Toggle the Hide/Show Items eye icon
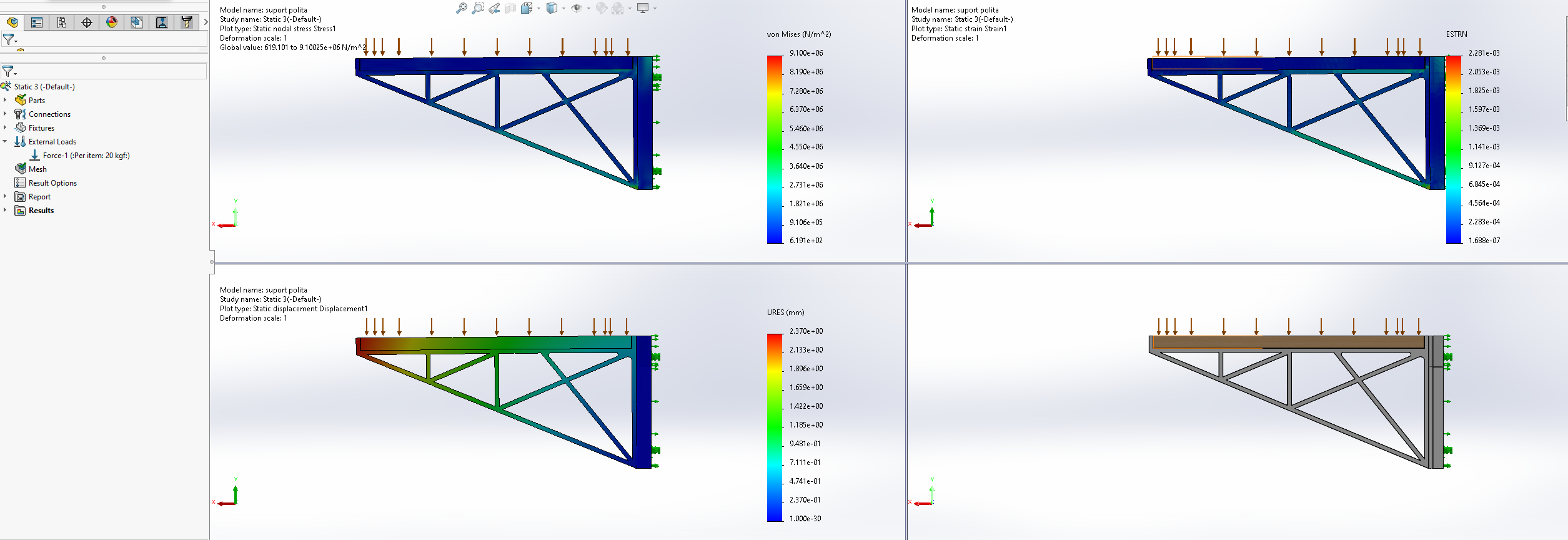 [x=577, y=8]
